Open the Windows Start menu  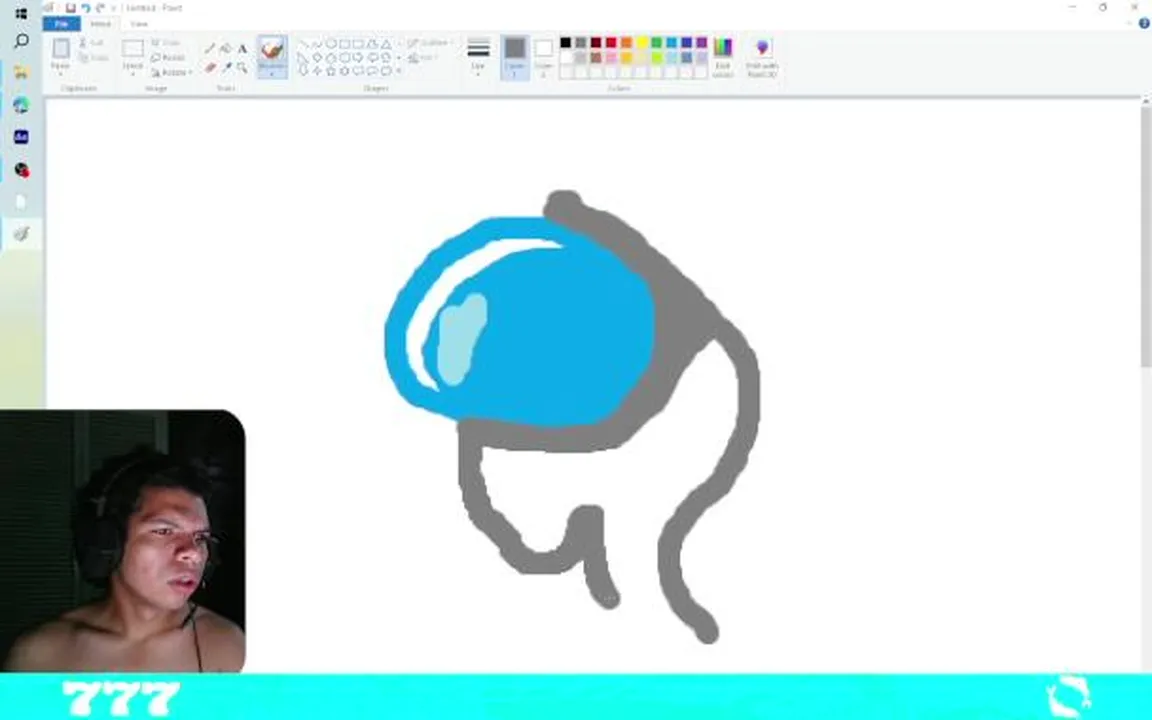[21, 13]
